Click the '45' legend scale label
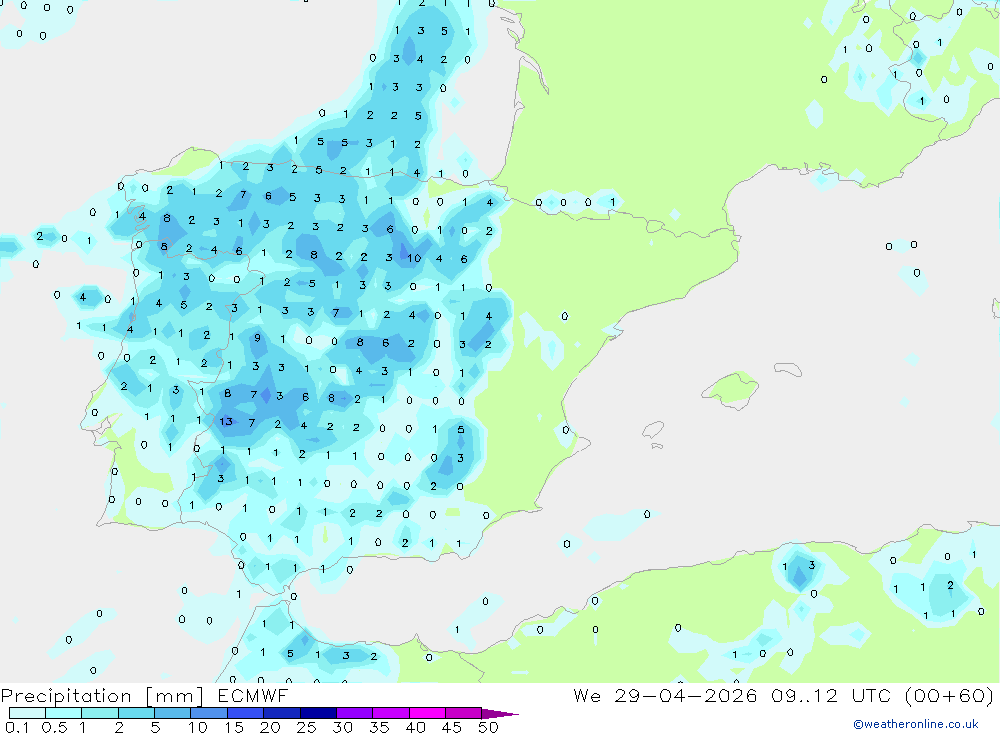Viewport: 1000px width, 733px height. coord(452,727)
